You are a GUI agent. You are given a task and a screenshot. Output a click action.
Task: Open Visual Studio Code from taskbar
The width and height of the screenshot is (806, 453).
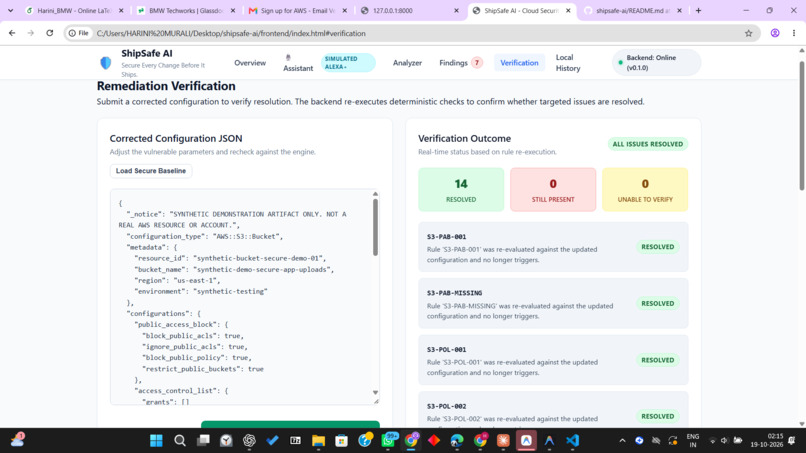pos(572,441)
